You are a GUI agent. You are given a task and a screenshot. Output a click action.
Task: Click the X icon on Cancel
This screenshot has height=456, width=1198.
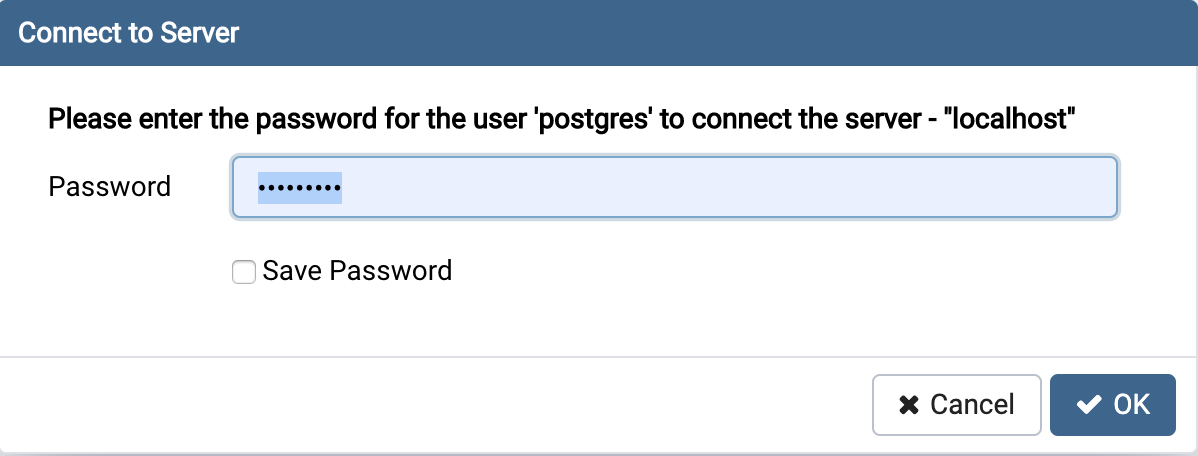tap(909, 405)
